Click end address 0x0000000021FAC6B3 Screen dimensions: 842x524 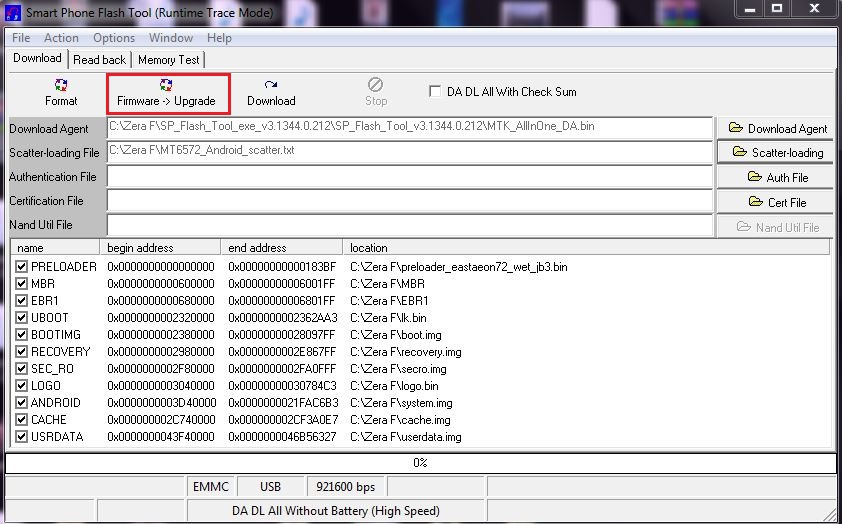click(283, 403)
